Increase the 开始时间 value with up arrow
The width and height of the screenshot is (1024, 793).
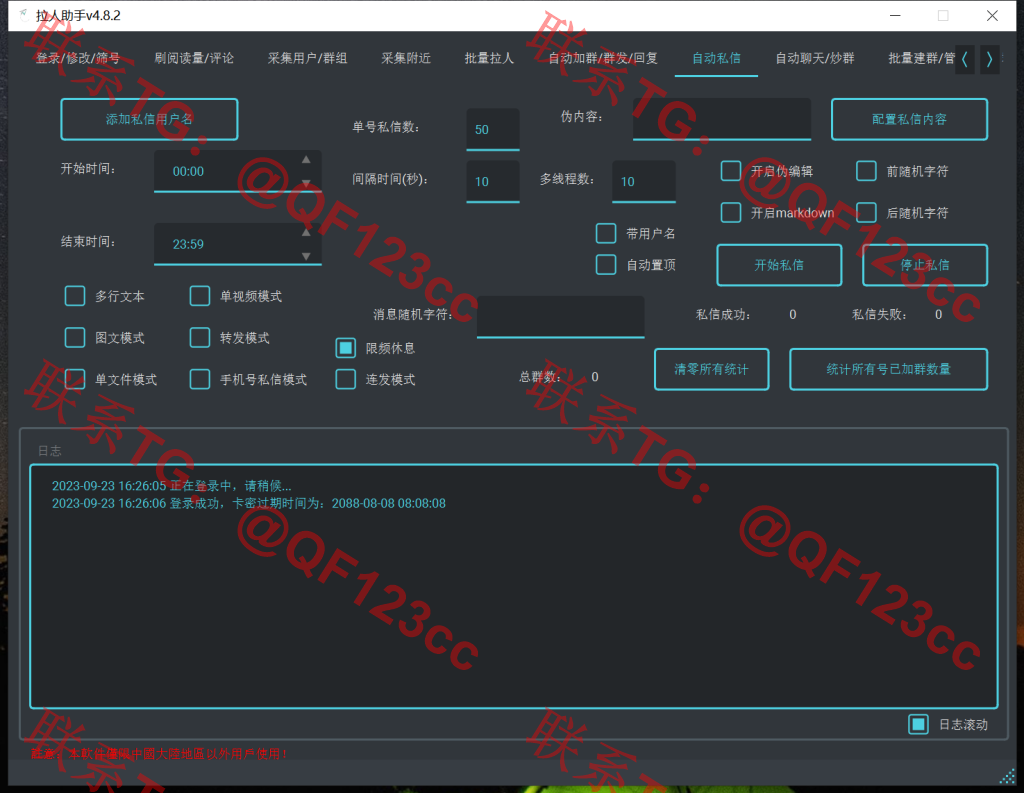point(306,159)
